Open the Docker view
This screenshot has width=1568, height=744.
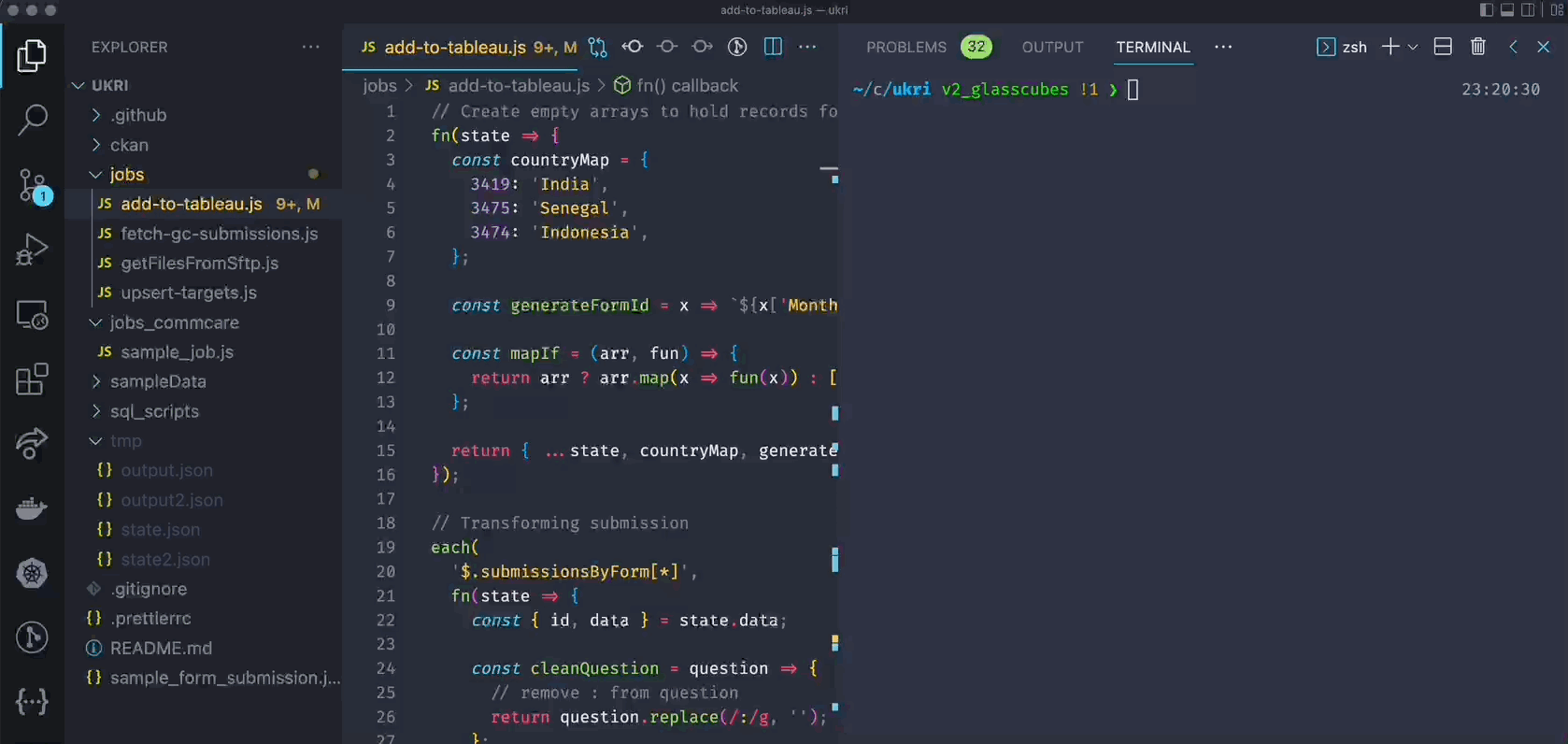(x=32, y=508)
